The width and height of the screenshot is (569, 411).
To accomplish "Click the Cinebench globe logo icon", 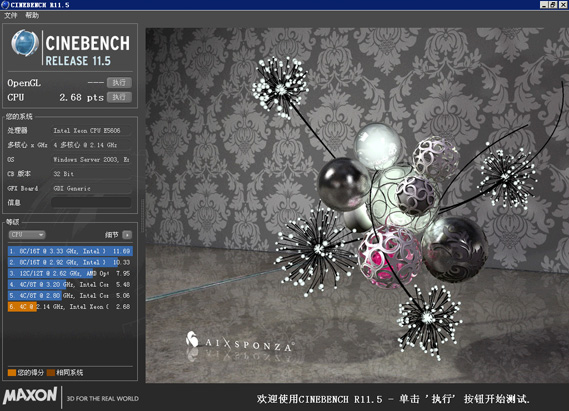I will click(25, 43).
